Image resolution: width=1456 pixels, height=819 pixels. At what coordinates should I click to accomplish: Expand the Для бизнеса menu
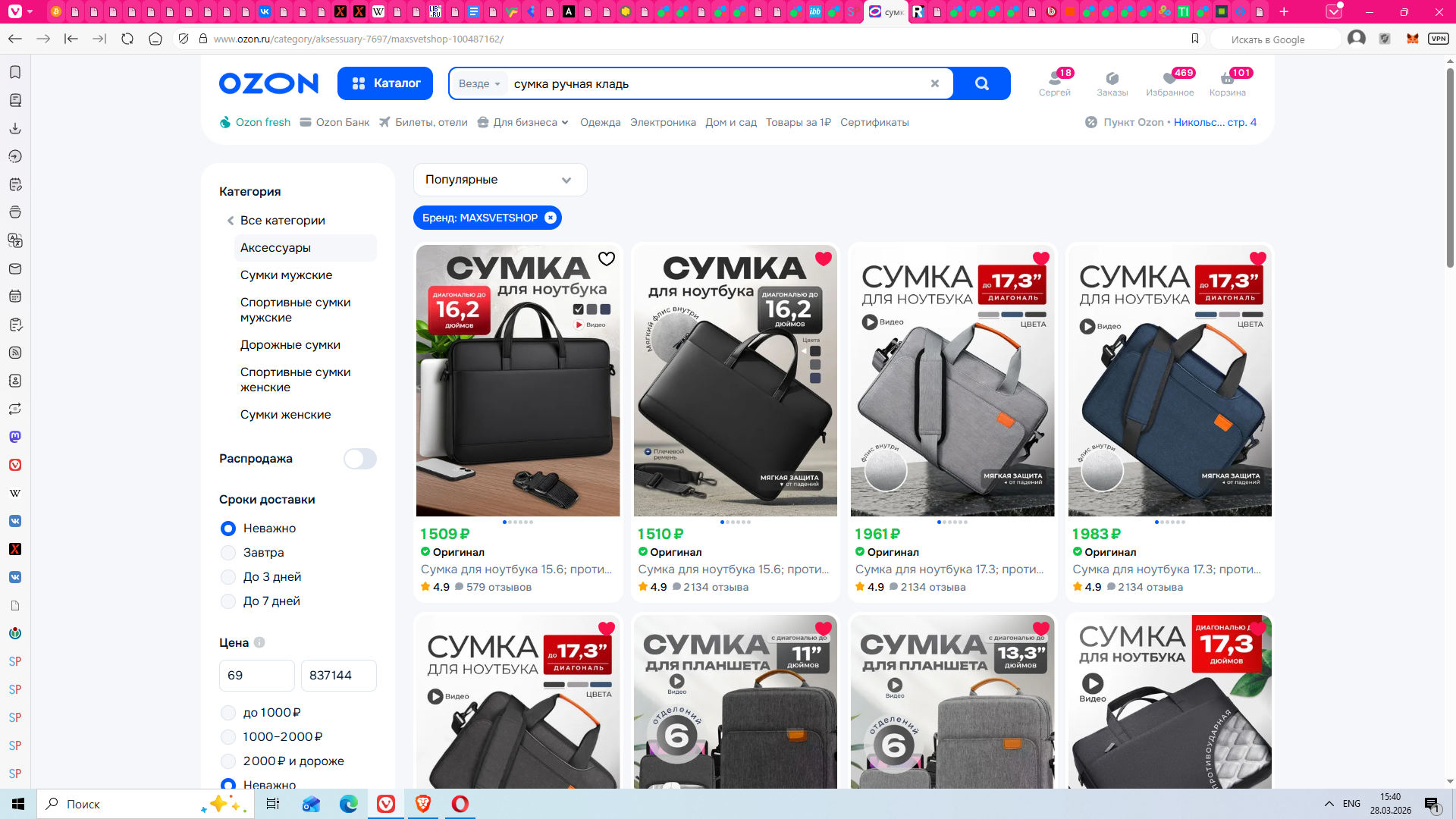(524, 122)
